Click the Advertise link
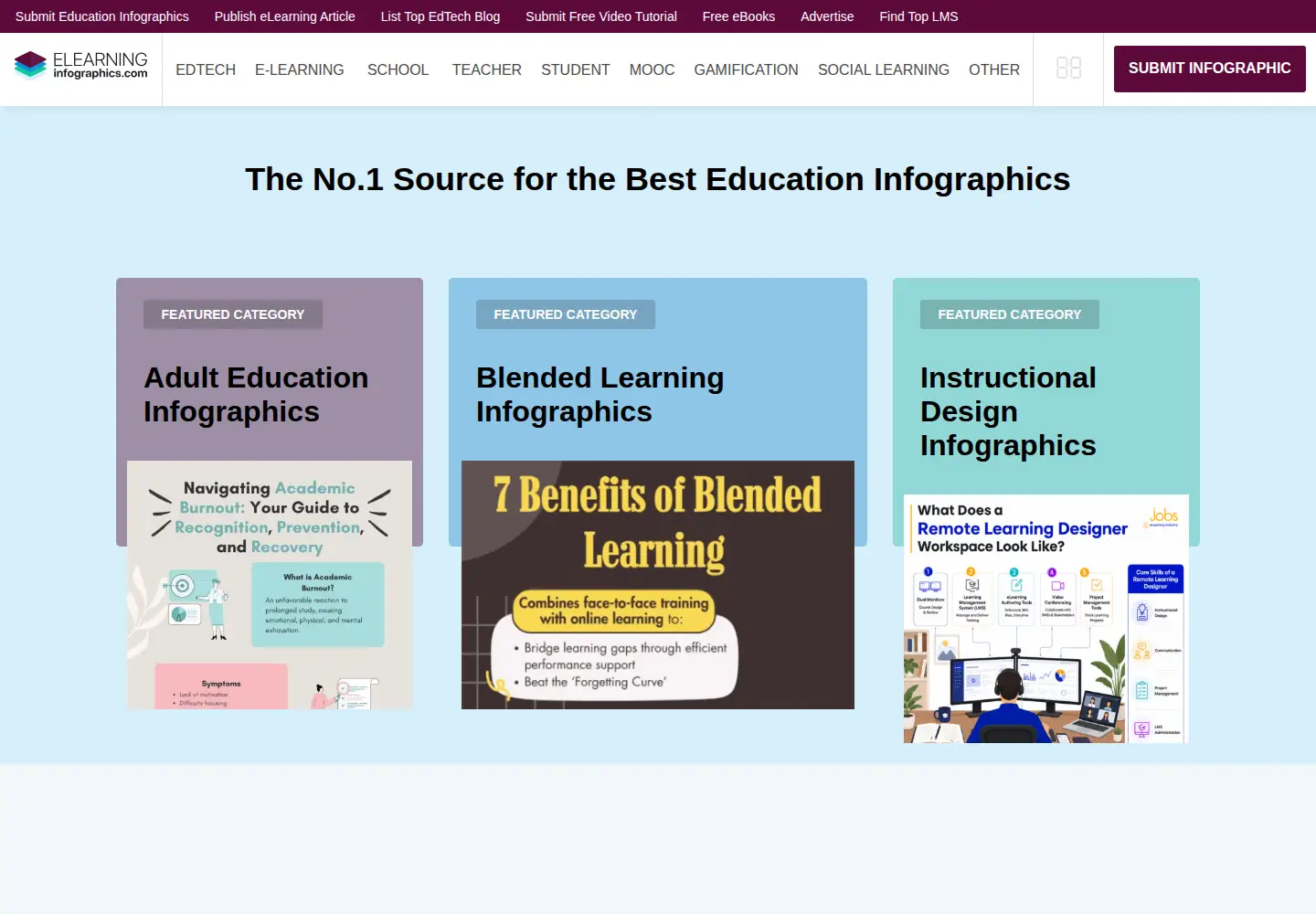The height and width of the screenshot is (914, 1316). pos(827,16)
